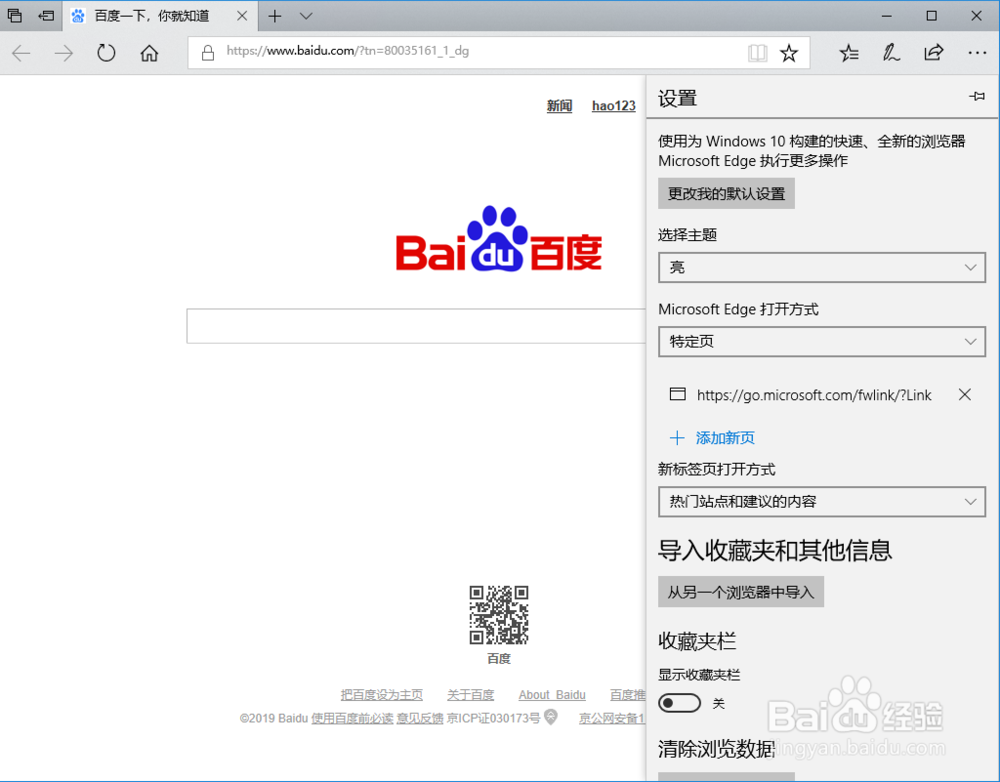Pin the settings pane
This screenshot has width=1000, height=782.
tap(977, 96)
